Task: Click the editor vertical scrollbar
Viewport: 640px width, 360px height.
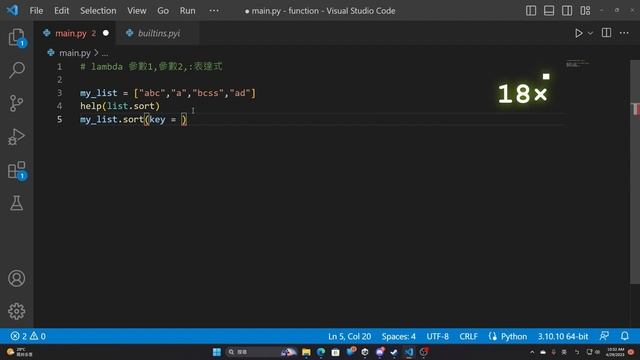Action: 635,171
